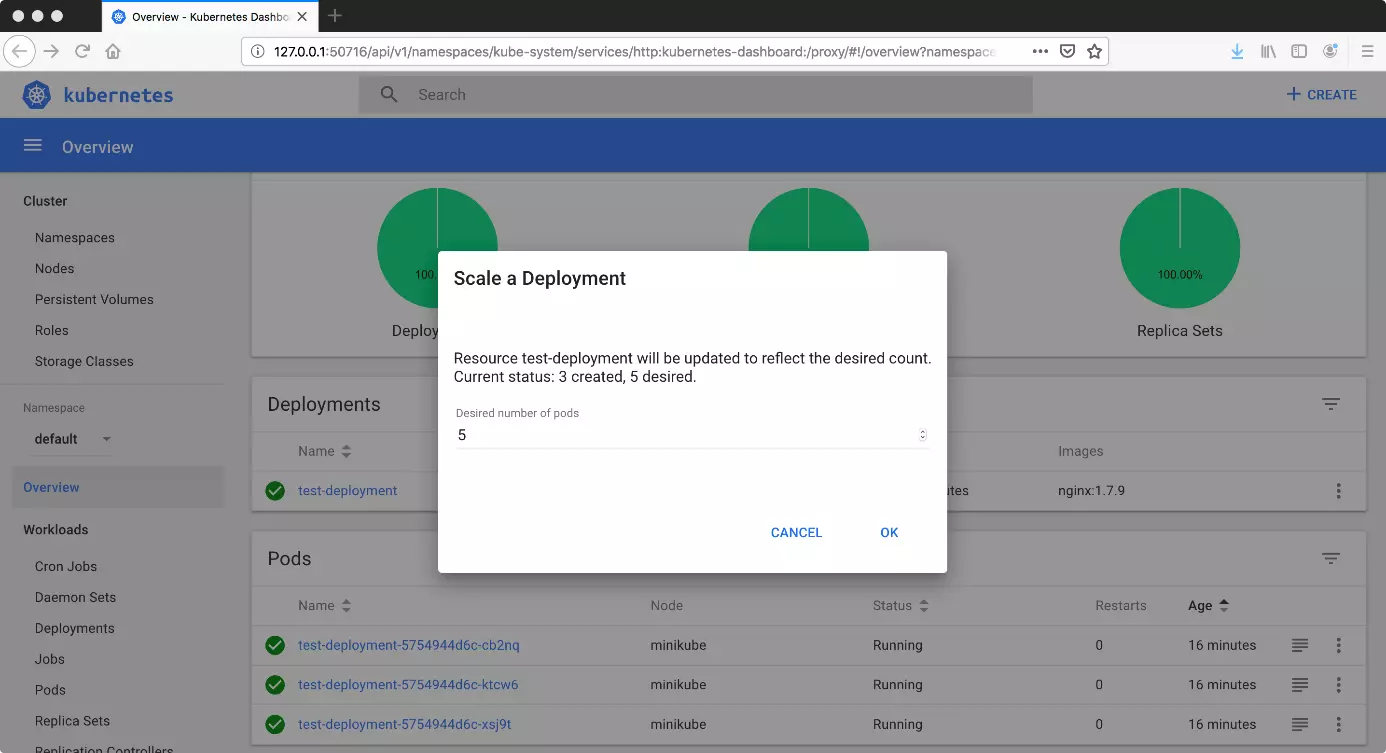Open the downloads arrow in the toolbar

(1237, 51)
